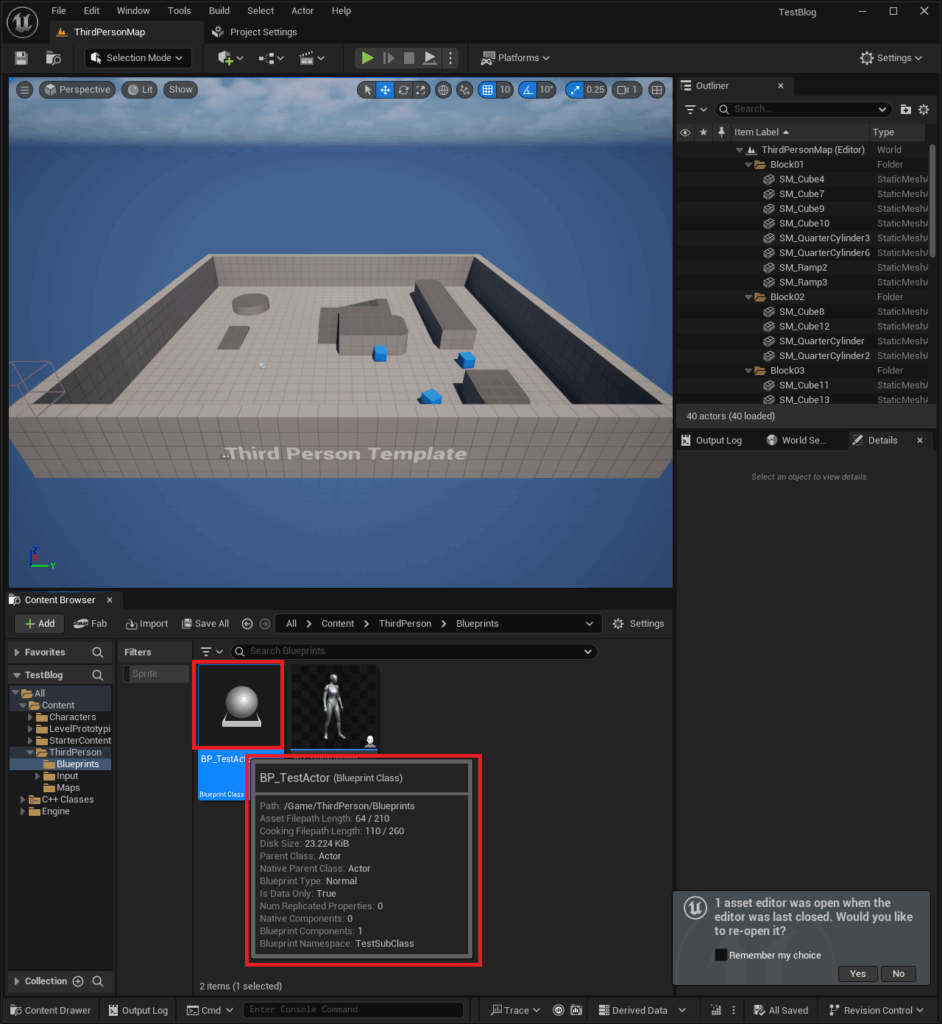Viewport: 942px width, 1024px height.
Task: Activate the Scale gizmo tool
Action: click(x=421, y=90)
